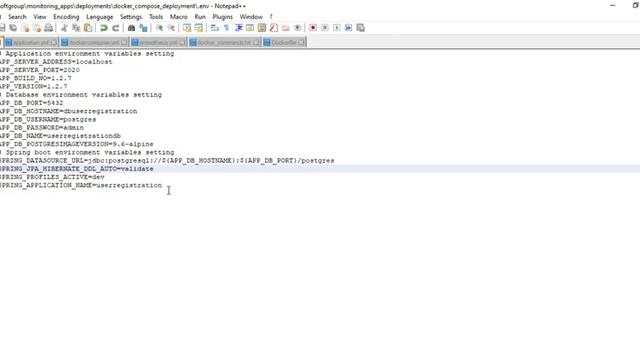640x360 pixels.
Task: Start macro recording with red button
Action: coord(313,28)
